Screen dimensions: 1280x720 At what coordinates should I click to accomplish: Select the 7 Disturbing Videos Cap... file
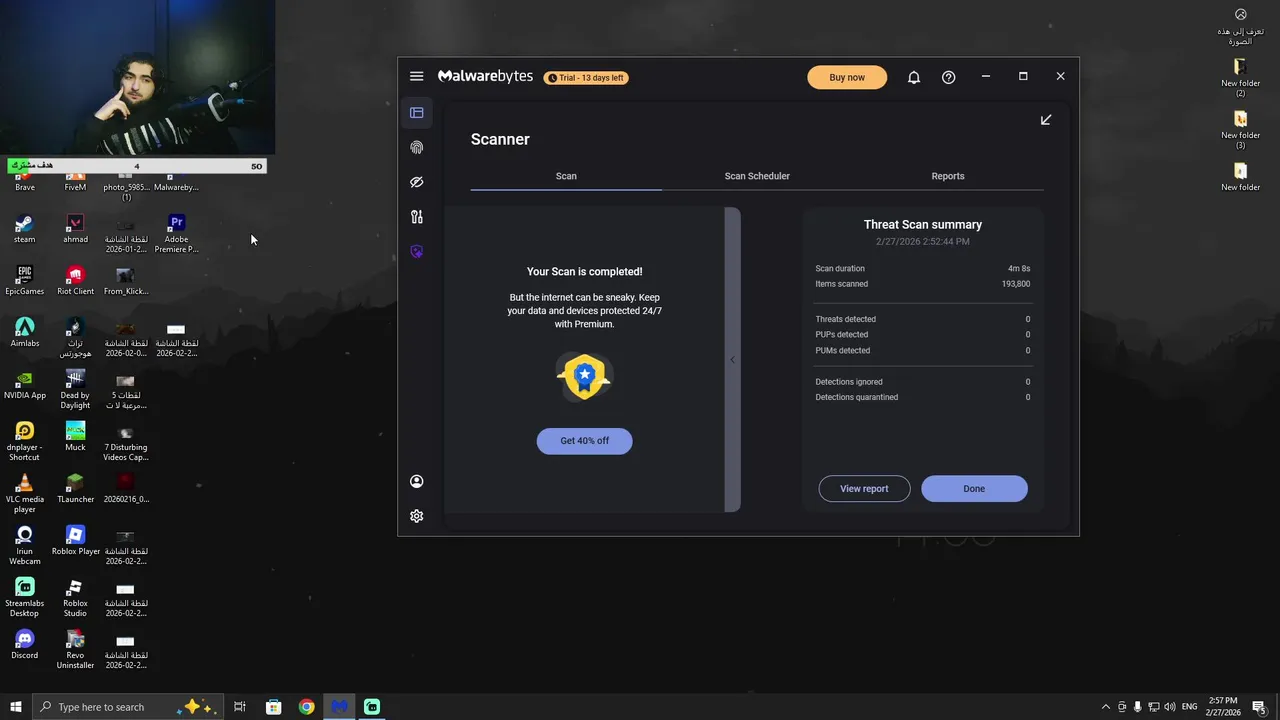click(x=126, y=442)
